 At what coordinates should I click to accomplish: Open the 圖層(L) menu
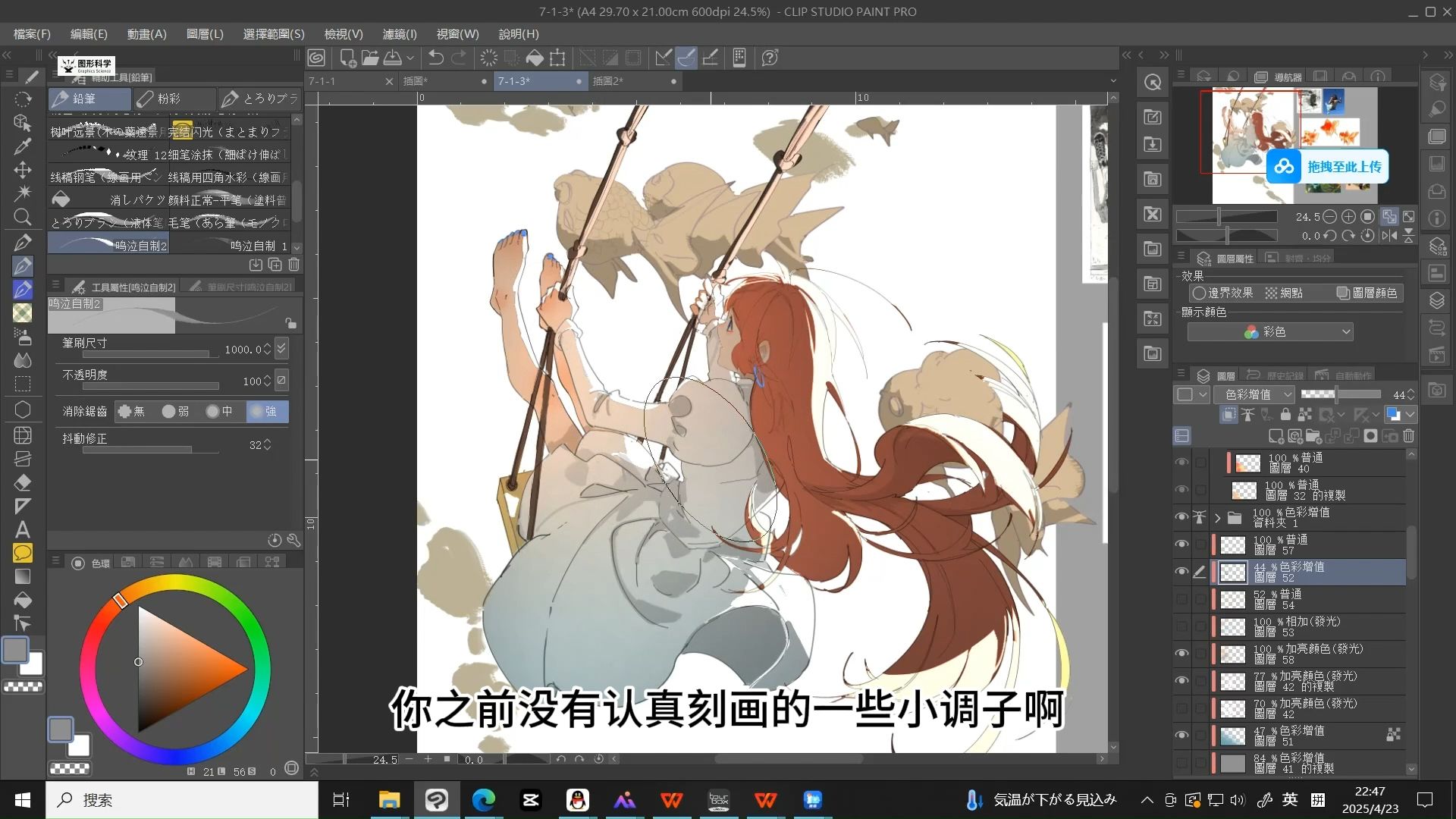(x=205, y=34)
